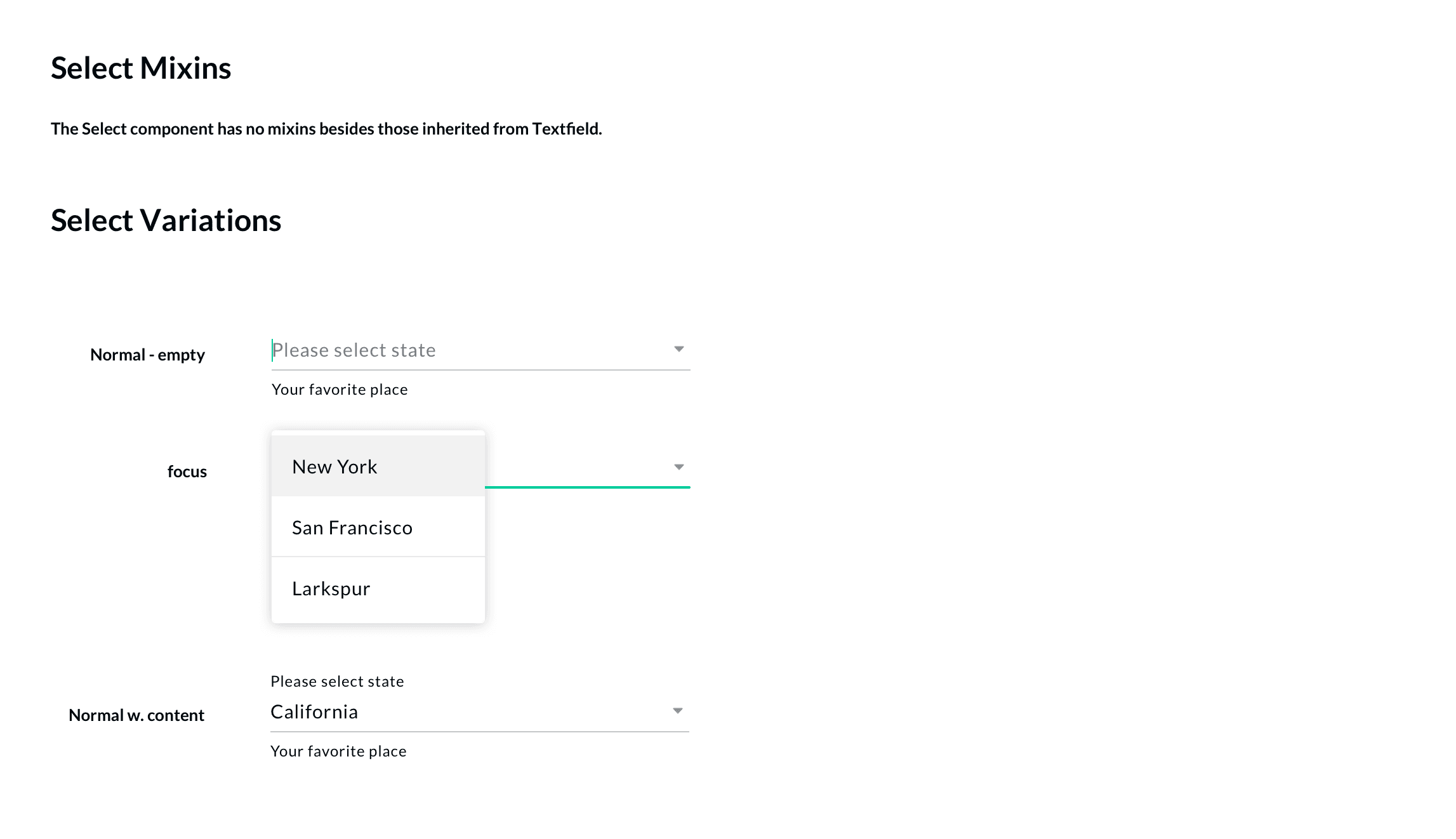Click the green focus underline of the select
The height and width of the screenshot is (839, 1456).
click(x=587, y=487)
